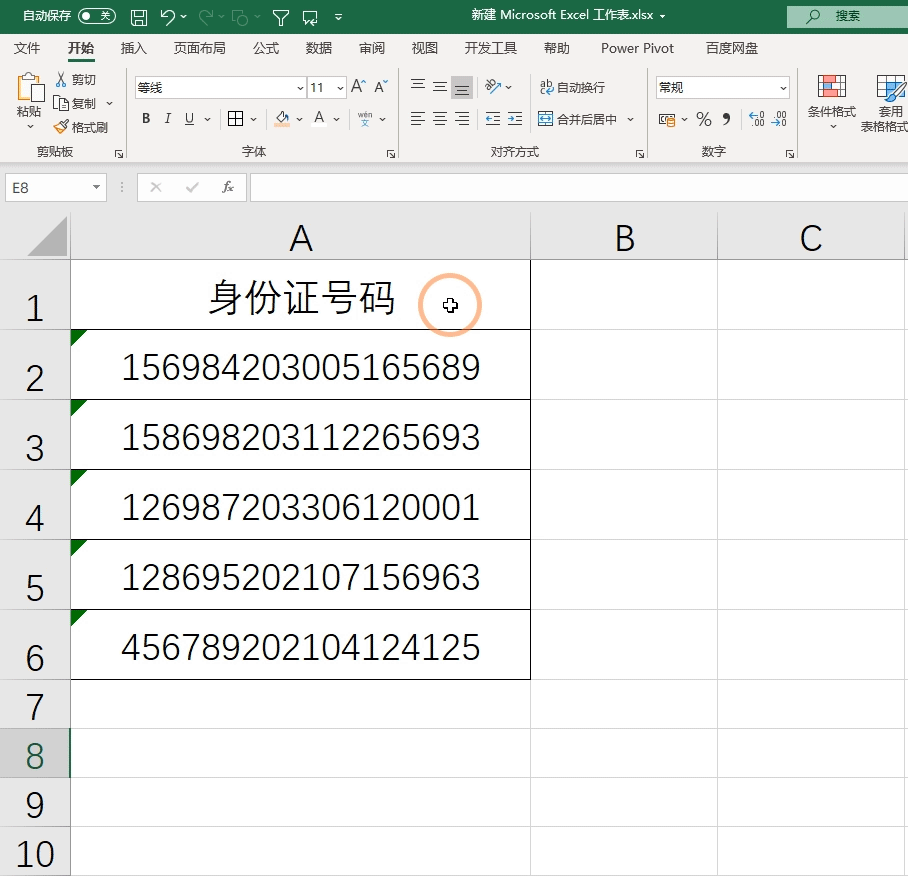Click the Insert Function fx icon
This screenshot has width=908, height=876.
coord(228,187)
